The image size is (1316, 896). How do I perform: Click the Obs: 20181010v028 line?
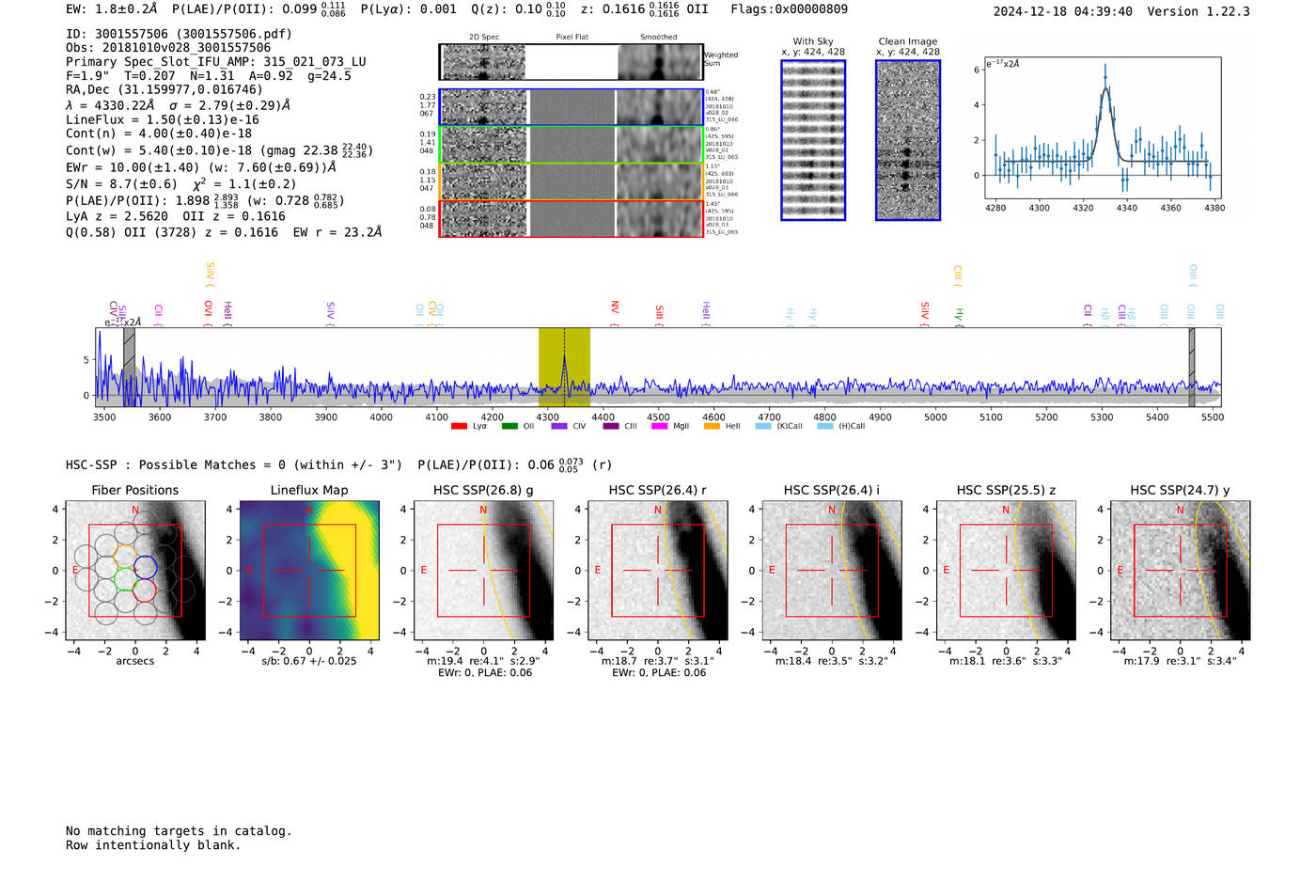coord(168,48)
